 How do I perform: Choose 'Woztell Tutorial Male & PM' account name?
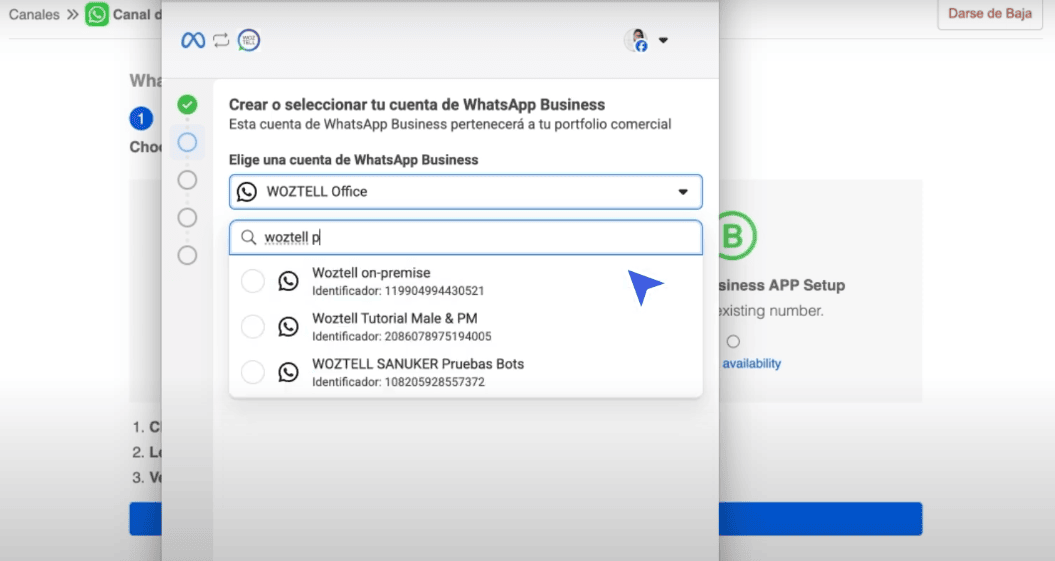pyautogui.click(x=395, y=318)
